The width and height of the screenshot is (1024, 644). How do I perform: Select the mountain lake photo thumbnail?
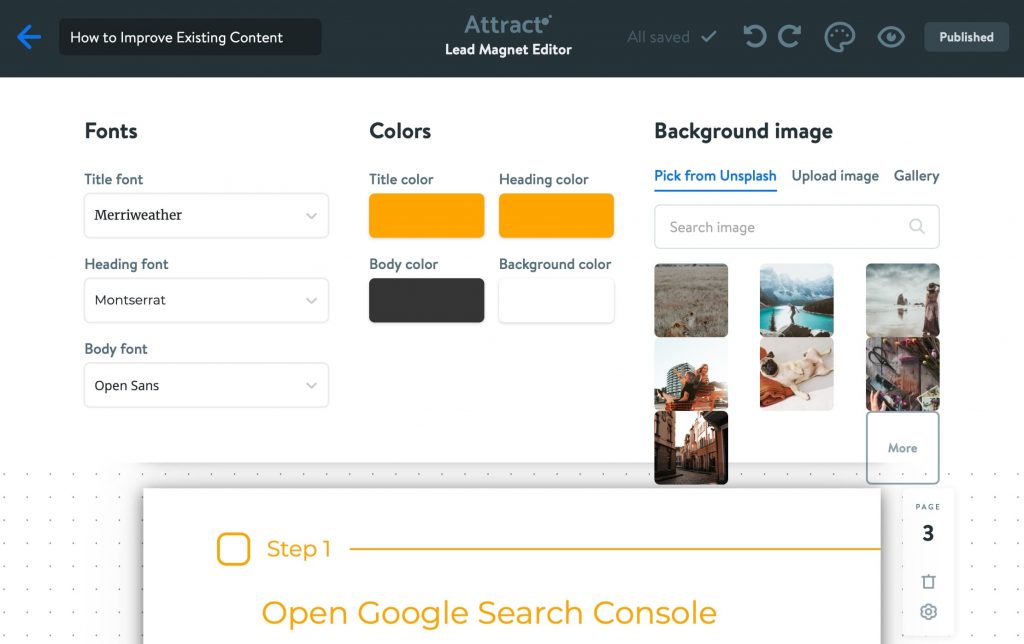pos(797,299)
